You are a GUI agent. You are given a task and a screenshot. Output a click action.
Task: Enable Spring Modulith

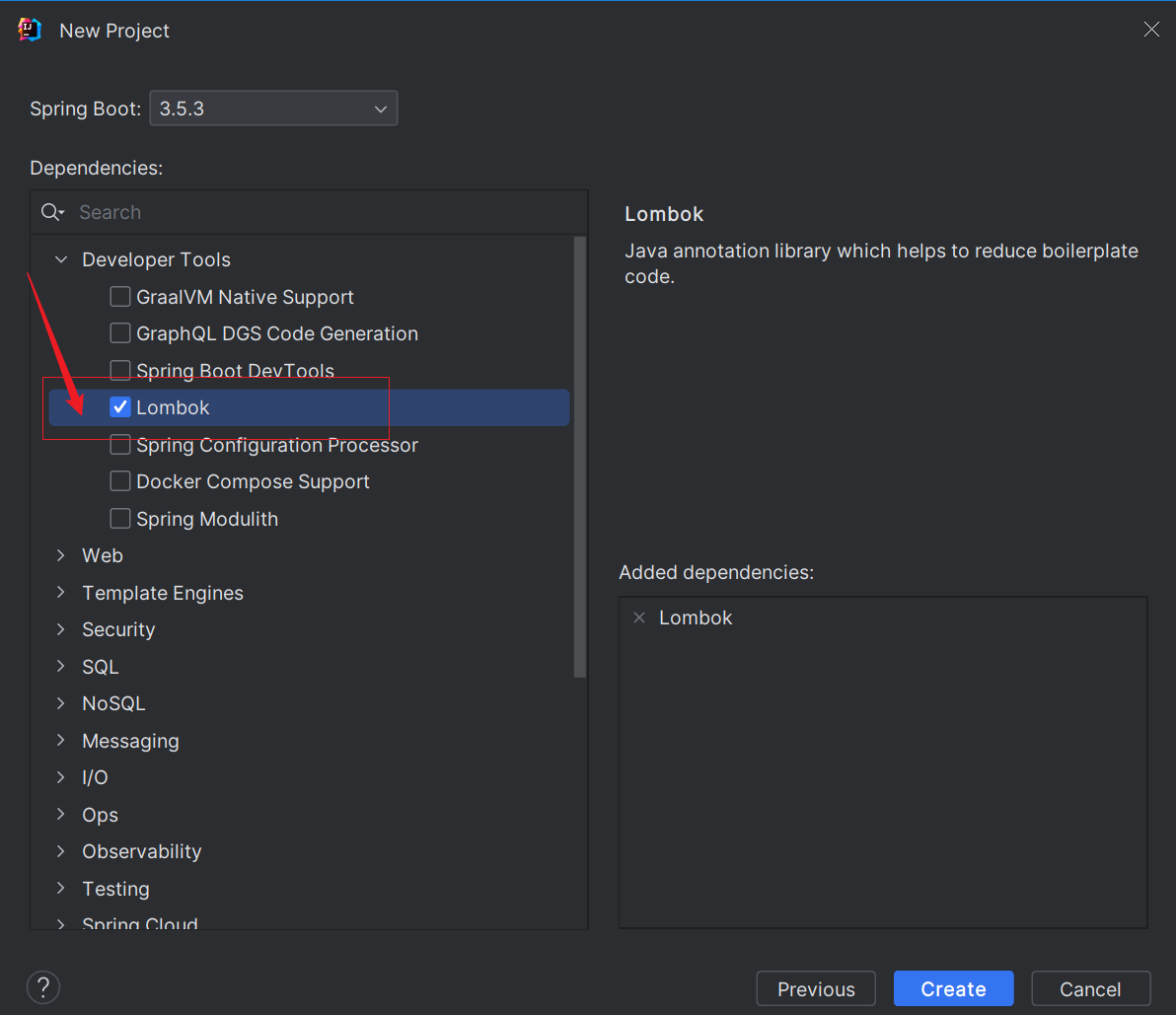[119, 518]
